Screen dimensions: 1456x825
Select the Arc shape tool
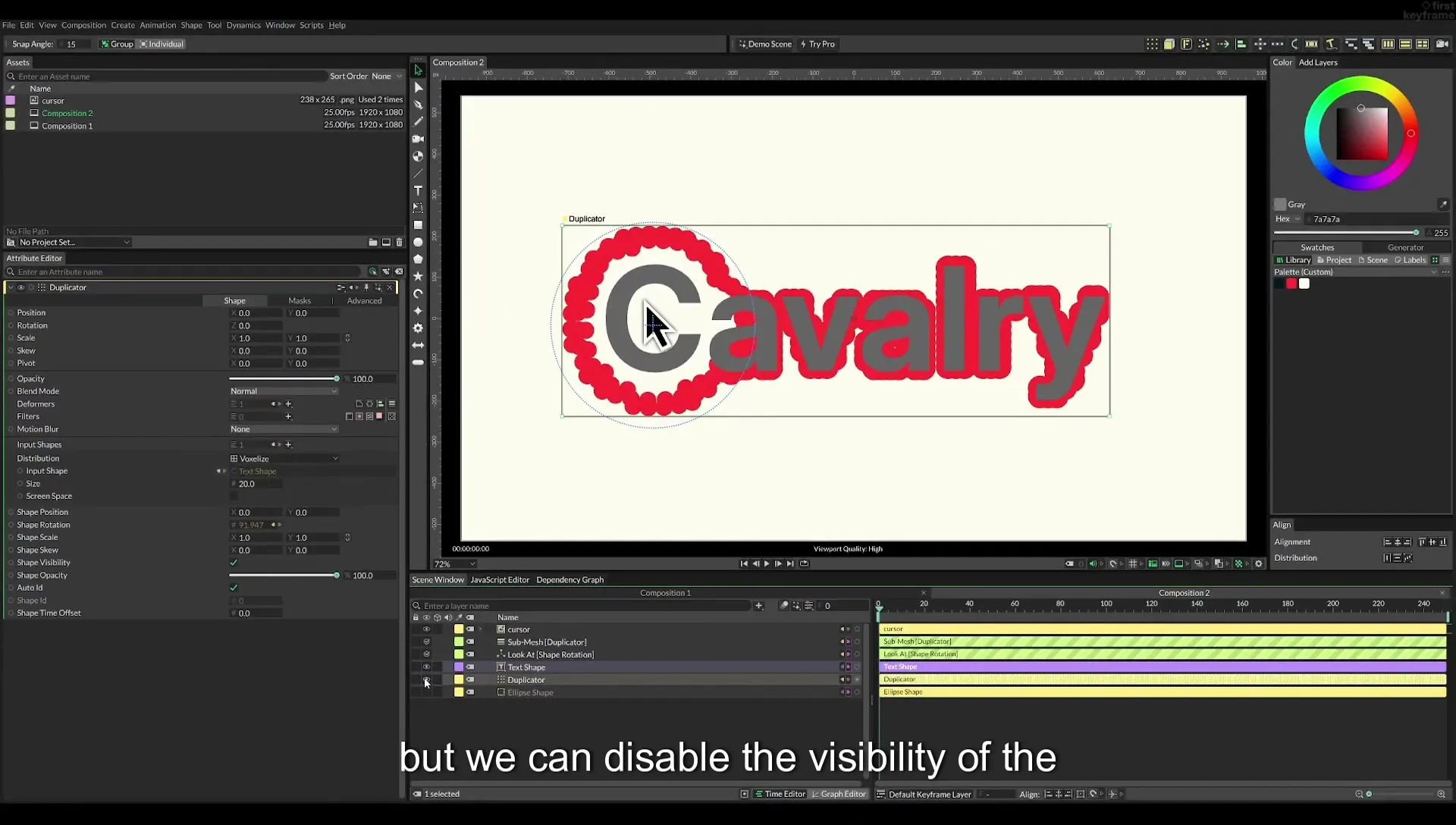click(418, 293)
